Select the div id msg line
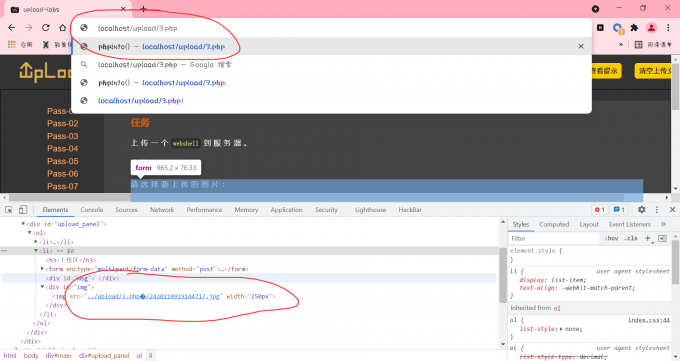The height and width of the screenshot is (361, 680). point(249,278)
